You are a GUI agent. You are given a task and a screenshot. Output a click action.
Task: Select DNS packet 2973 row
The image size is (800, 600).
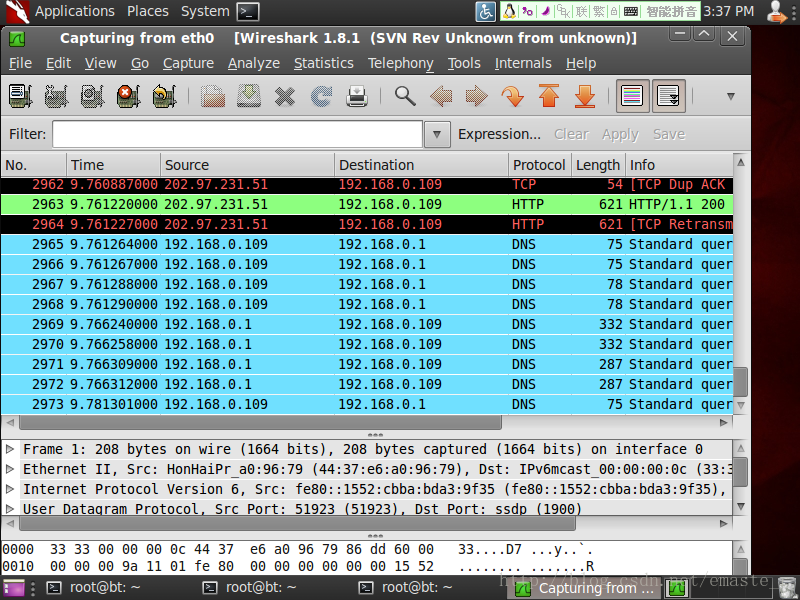click(367, 405)
